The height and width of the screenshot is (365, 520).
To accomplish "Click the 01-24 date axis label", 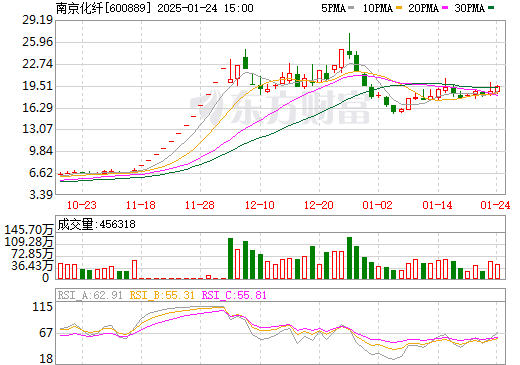I will [495, 205].
